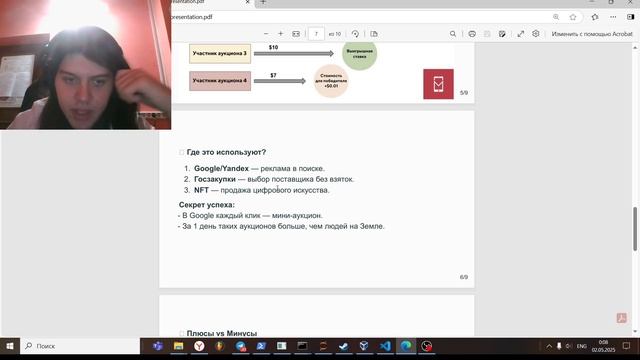This screenshot has width=640, height=360.
Task: Open Microsoft Teams from taskbar
Action: (x=158, y=346)
